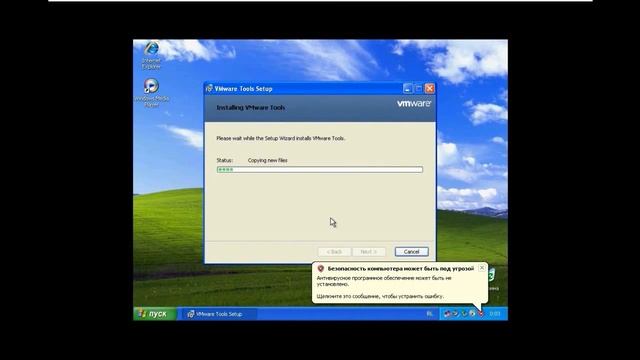Click the RL language indicator on taskbar
This screenshot has width=640, height=360.
tap(429, 313)
